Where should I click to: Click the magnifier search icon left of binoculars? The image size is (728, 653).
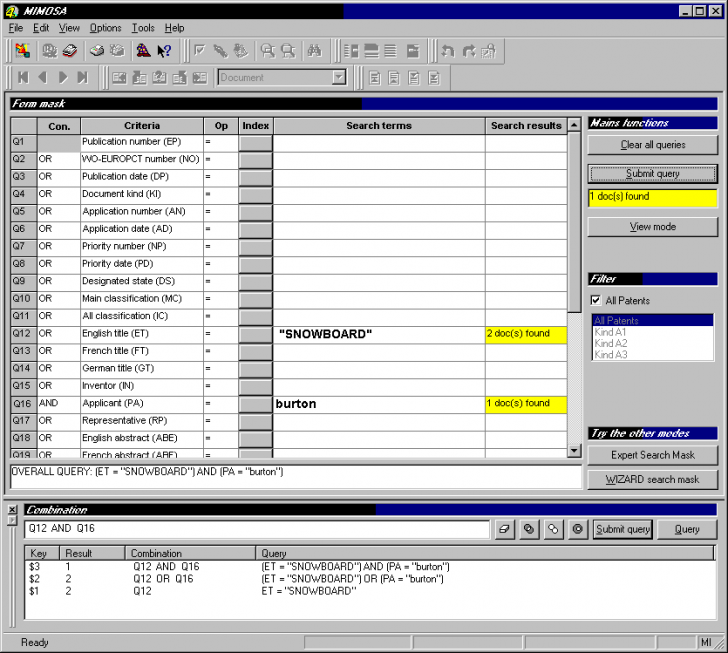[x=288, y=51]
